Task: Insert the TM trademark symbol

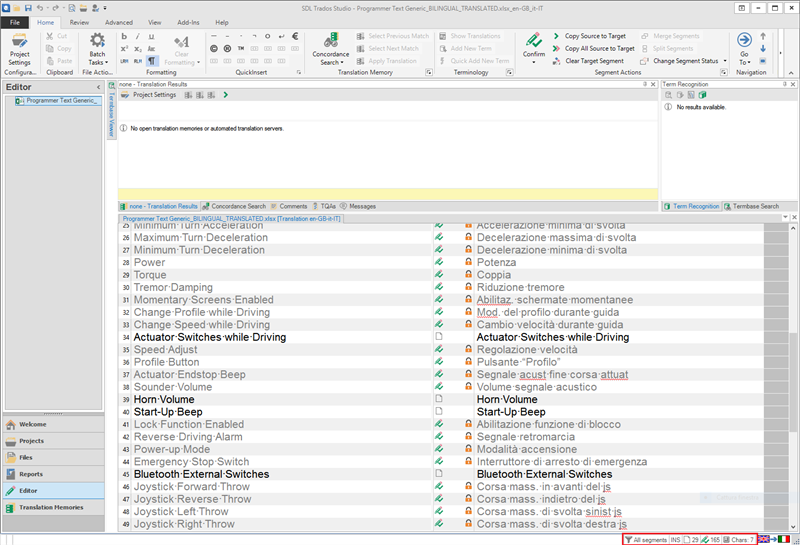Action: pyautogui.click(x=241, y=48)
